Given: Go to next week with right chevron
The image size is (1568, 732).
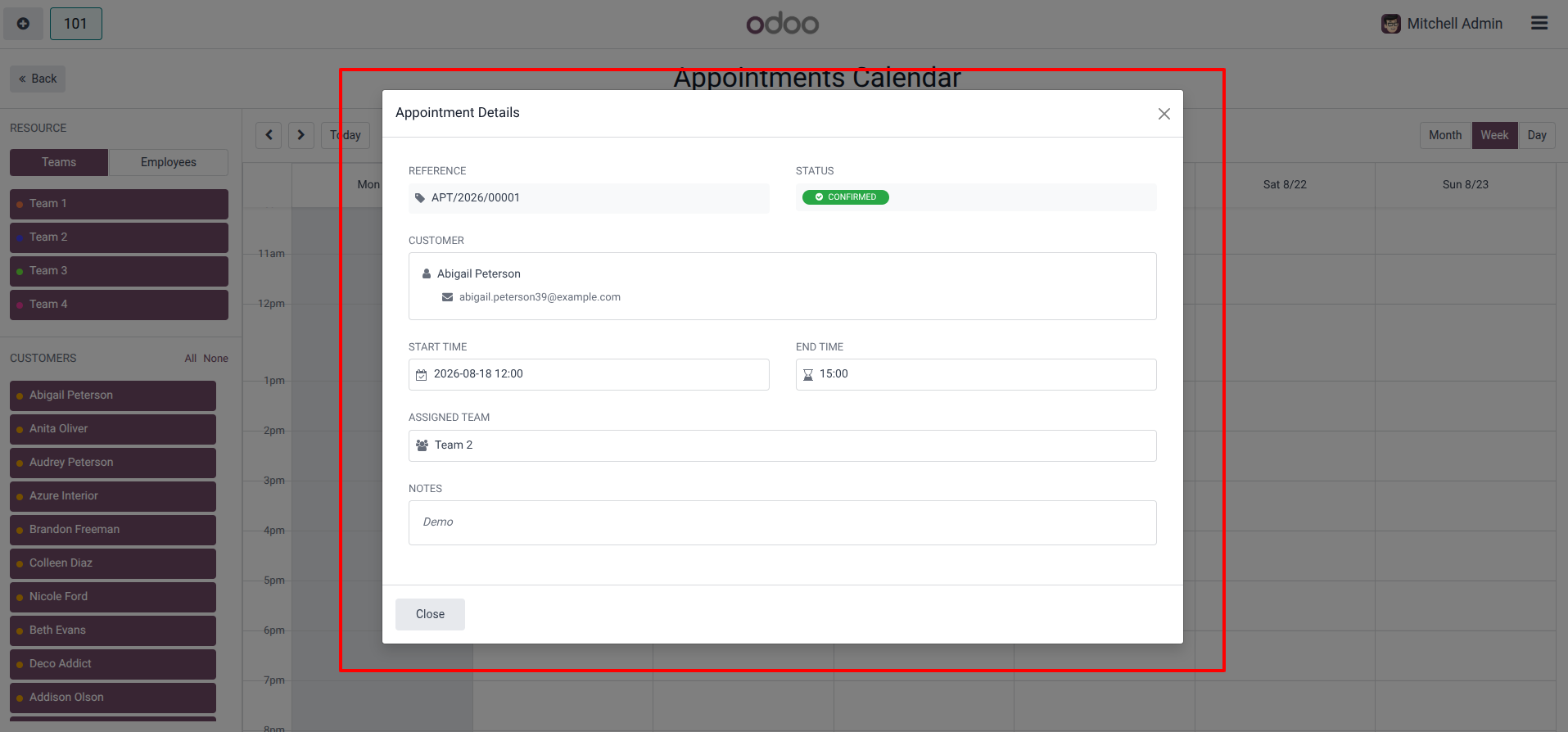Looking at the screenshot, I should point(300,135).
